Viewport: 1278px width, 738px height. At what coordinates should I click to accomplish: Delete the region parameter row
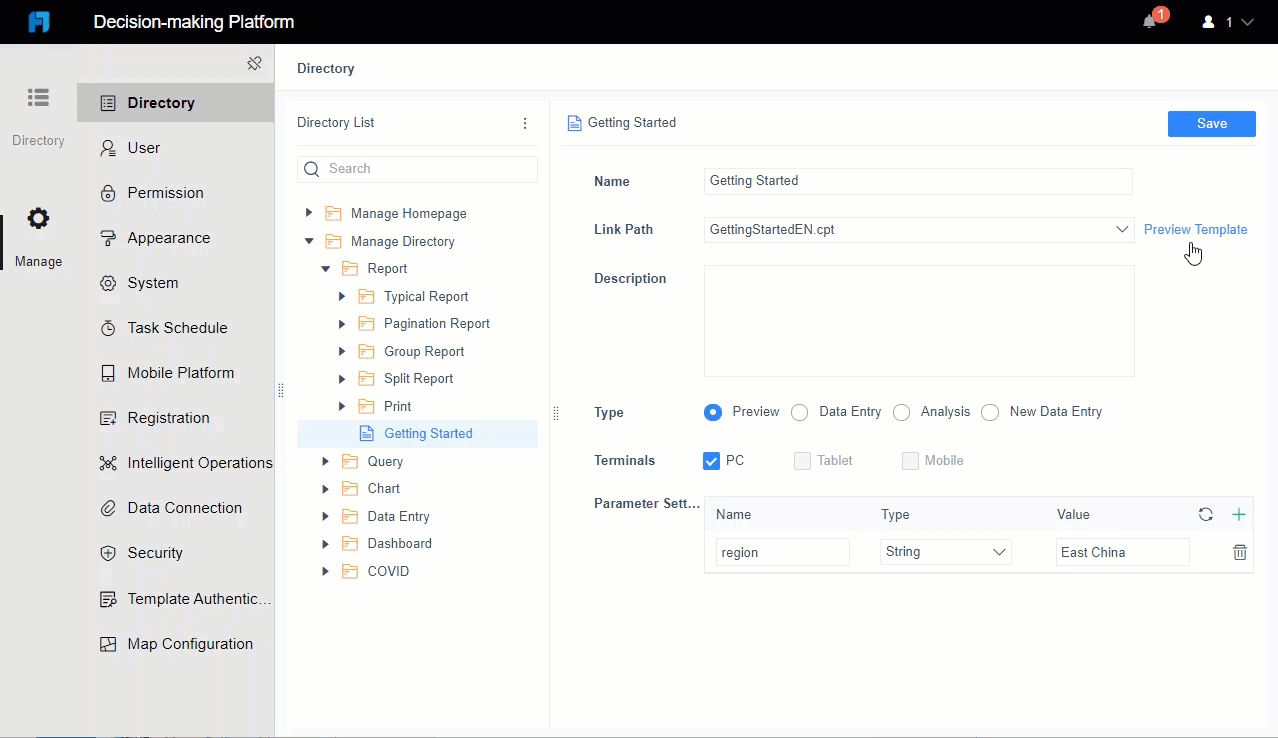[1240, 552]
